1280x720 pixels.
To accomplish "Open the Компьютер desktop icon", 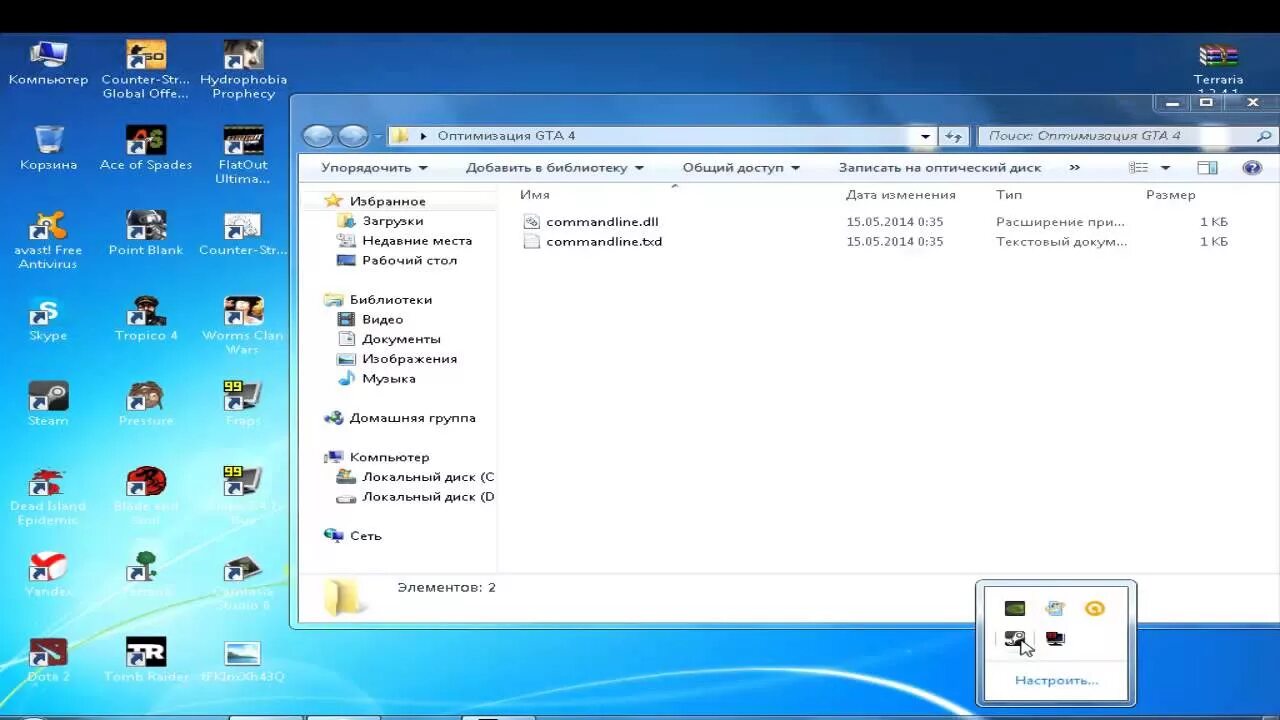I will coord(48,63).
